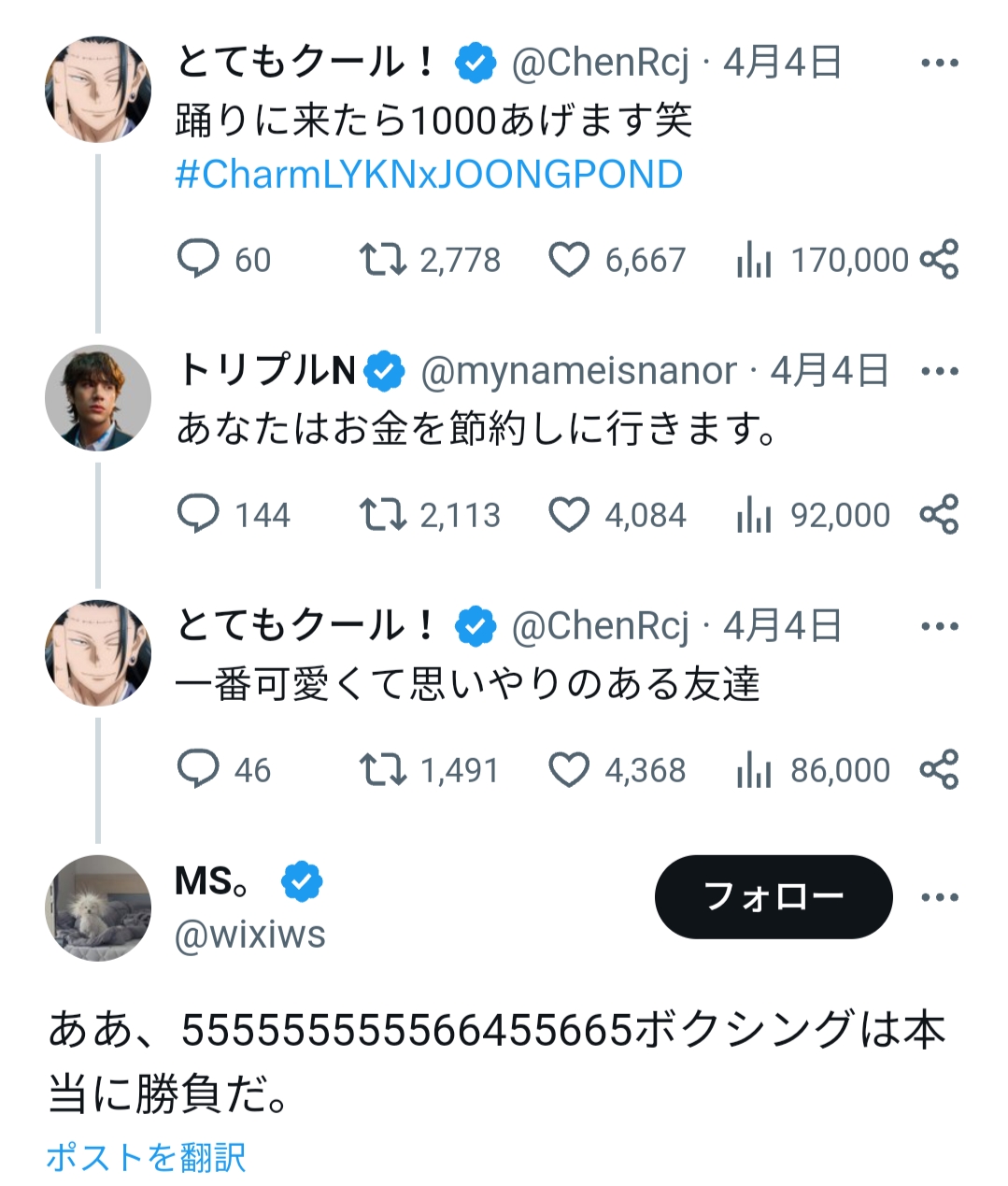Tap the ポストを翻訳 translate link
Screen dimensions: 1008x1186
pyautogui.click(x=146, y=1157)
